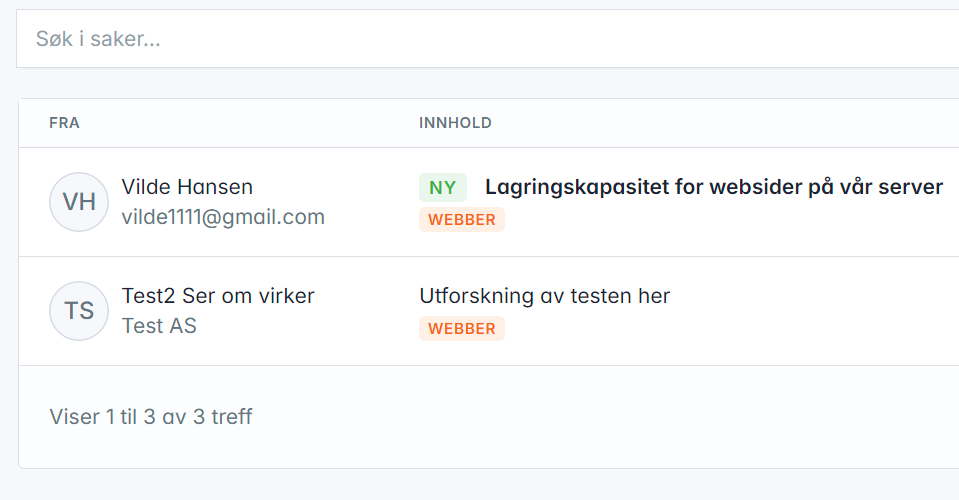Click email vilde1111@gmail.com
This screenshot has height=500, width=959.
point(223,217)
